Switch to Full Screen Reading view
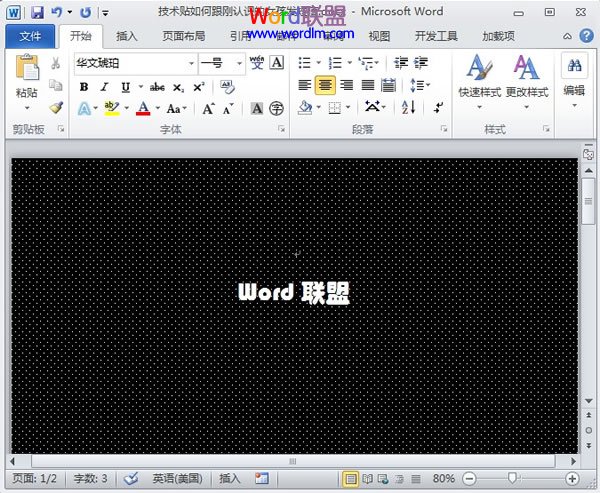Image resolution: width=600 pixels, height=493 pixels. click(368, 478)
